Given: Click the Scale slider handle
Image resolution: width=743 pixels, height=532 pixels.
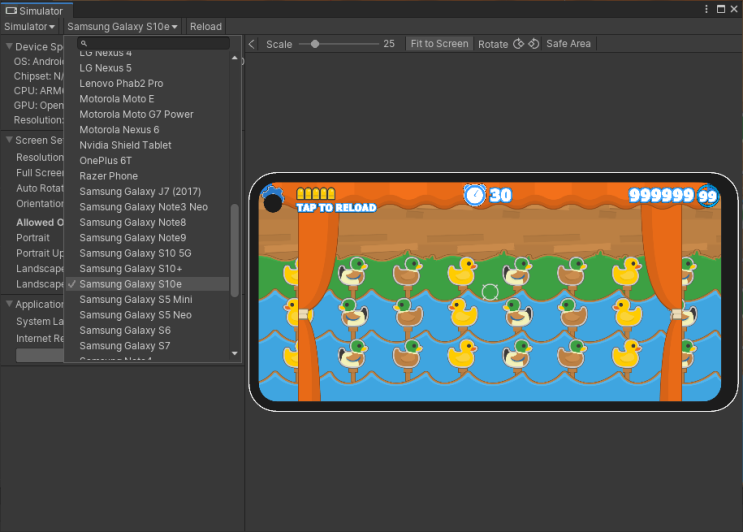Looking at the screenshot, I should (315, 44).
